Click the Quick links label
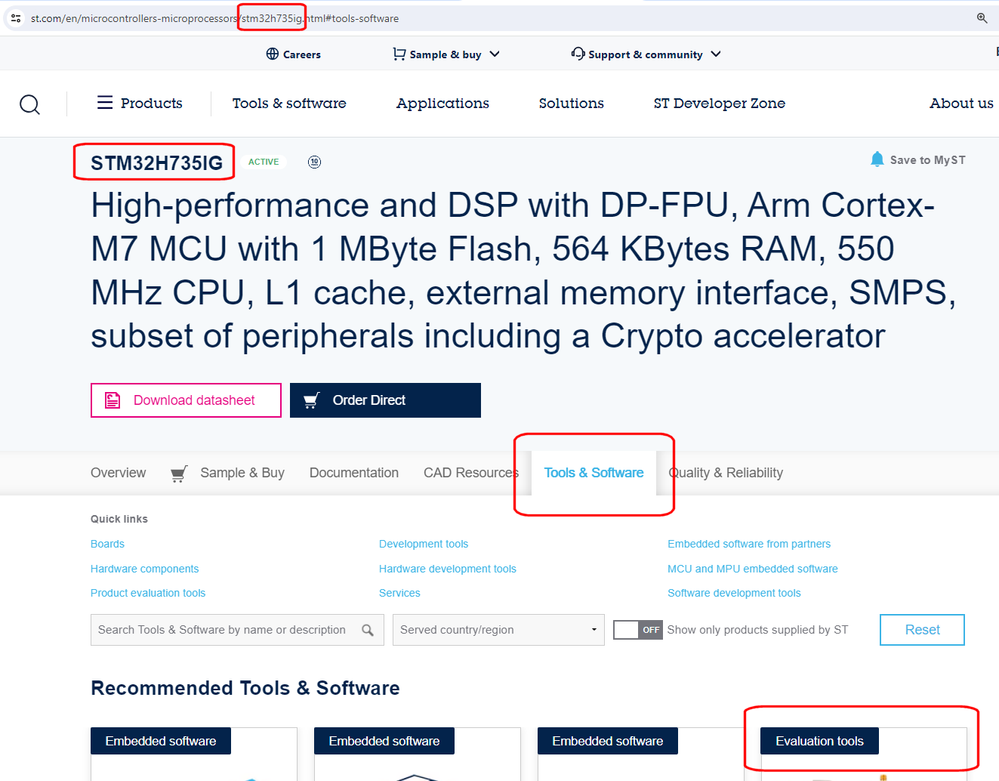This screenshot has width=999, height=781. (x=119, y=519)
